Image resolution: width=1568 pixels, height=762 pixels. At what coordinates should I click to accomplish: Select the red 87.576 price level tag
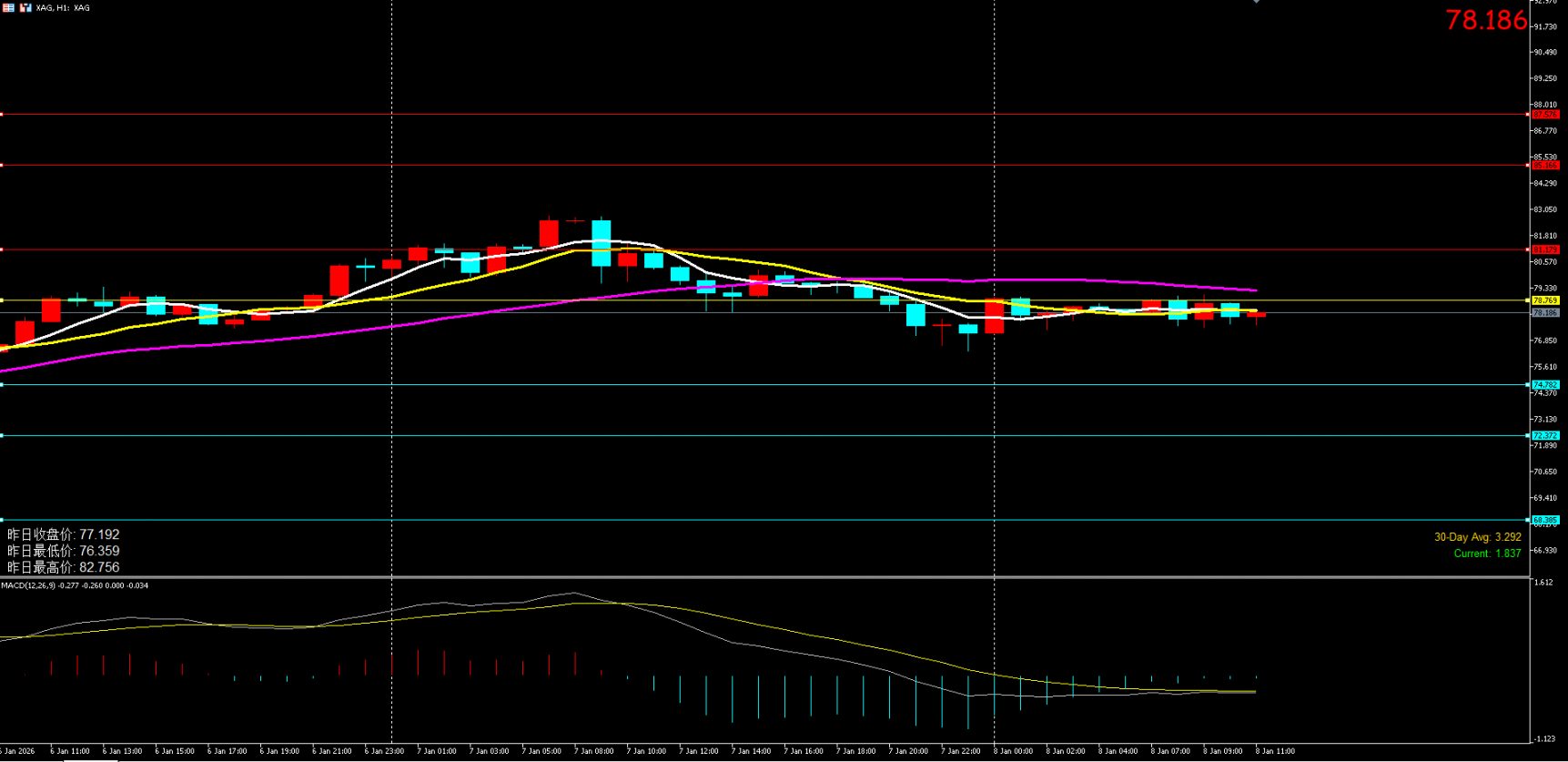[1545, 115]
